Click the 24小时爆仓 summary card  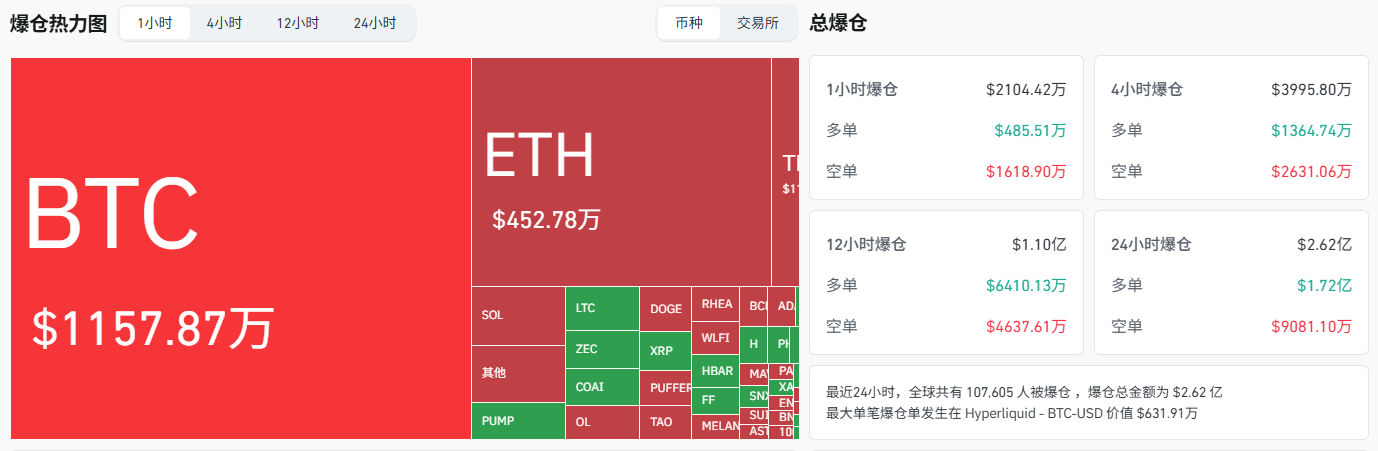[1231, 282]
